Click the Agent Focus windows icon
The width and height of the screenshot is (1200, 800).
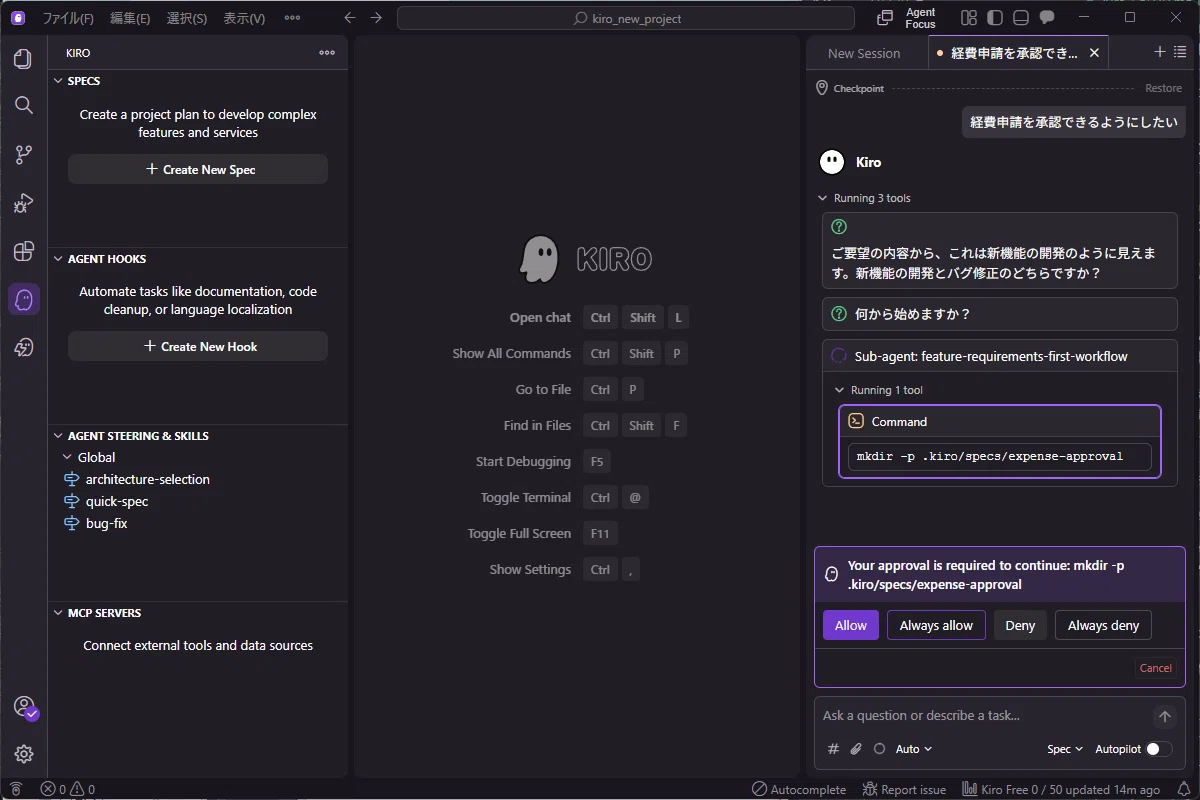point(884,18)
